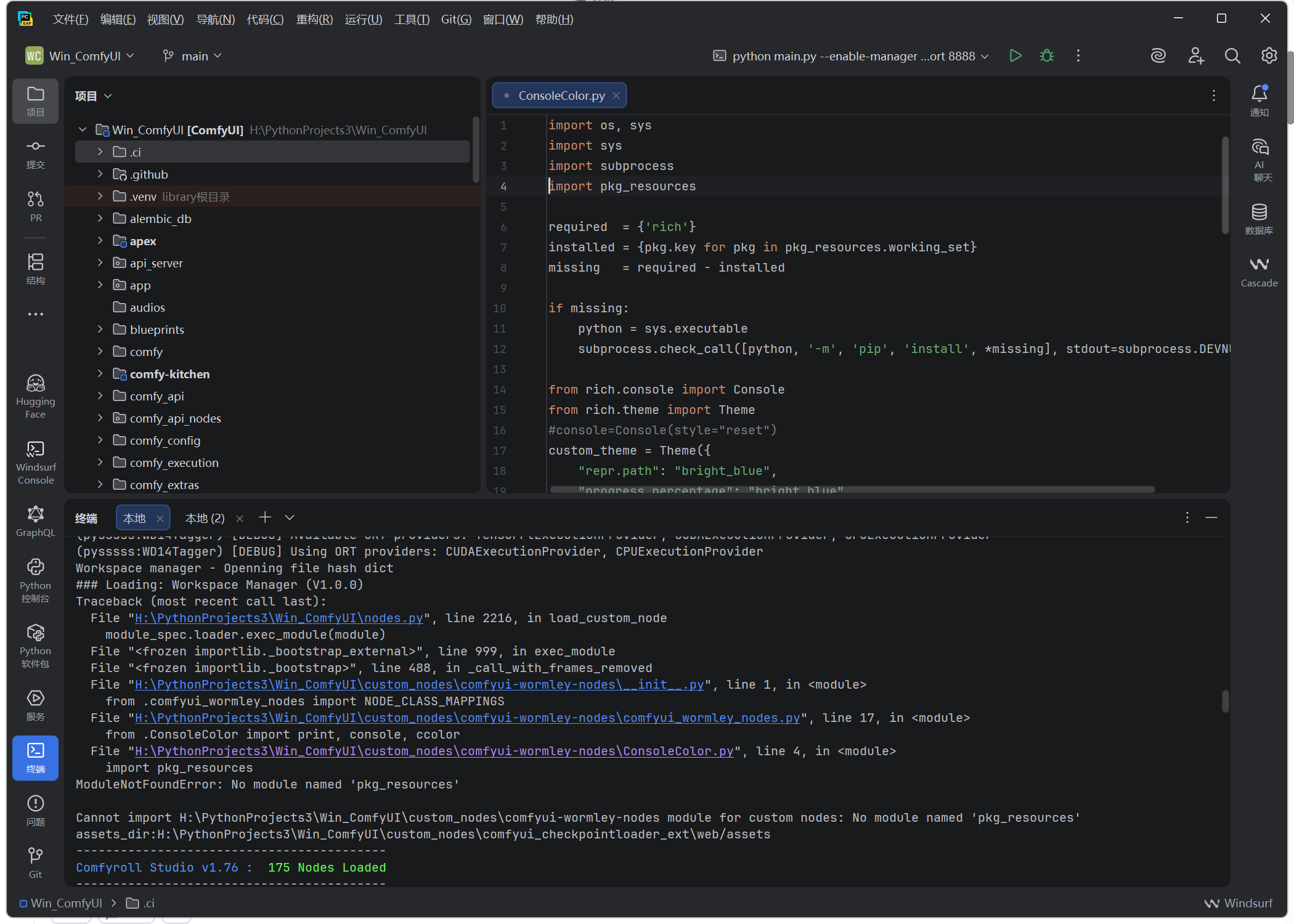The height and width of the screenshot is (924, 1294).
Task: Add a new terminal session
Action: 265,517
